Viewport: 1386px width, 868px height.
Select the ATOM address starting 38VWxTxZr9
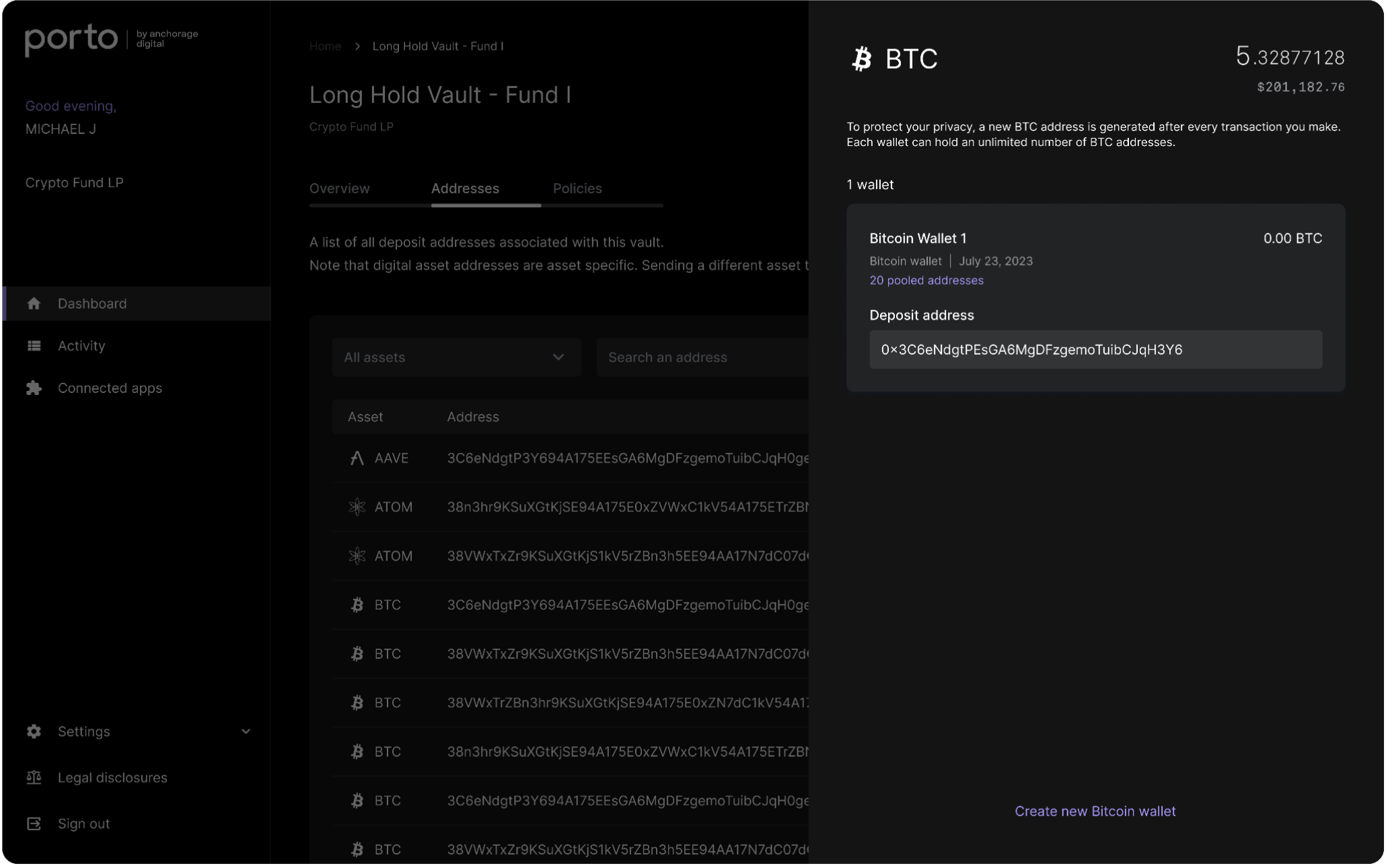627,556
